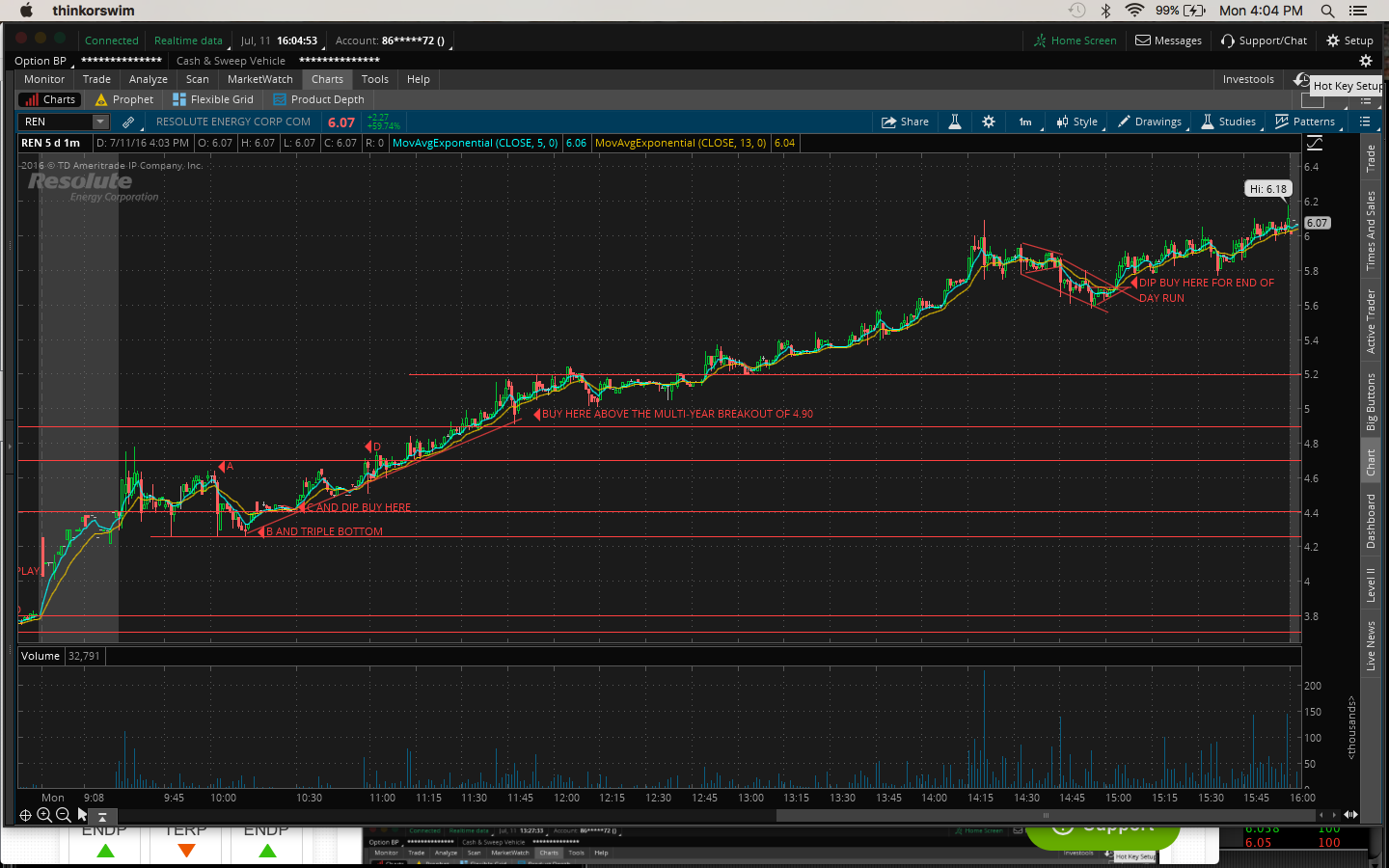1389x868 pixels.
Task: Switch to Flexible Grid view
Action: pyautogui.click(x=213, y=99)
